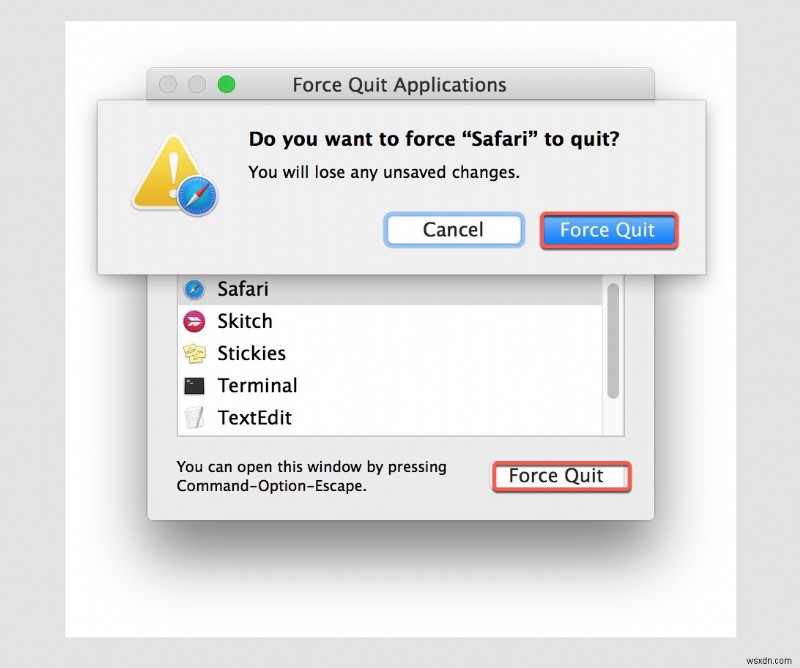Select Skitch from the applications list
This screenshot has height=668, width=800.
pyautogui.click(x=245, y=321)
